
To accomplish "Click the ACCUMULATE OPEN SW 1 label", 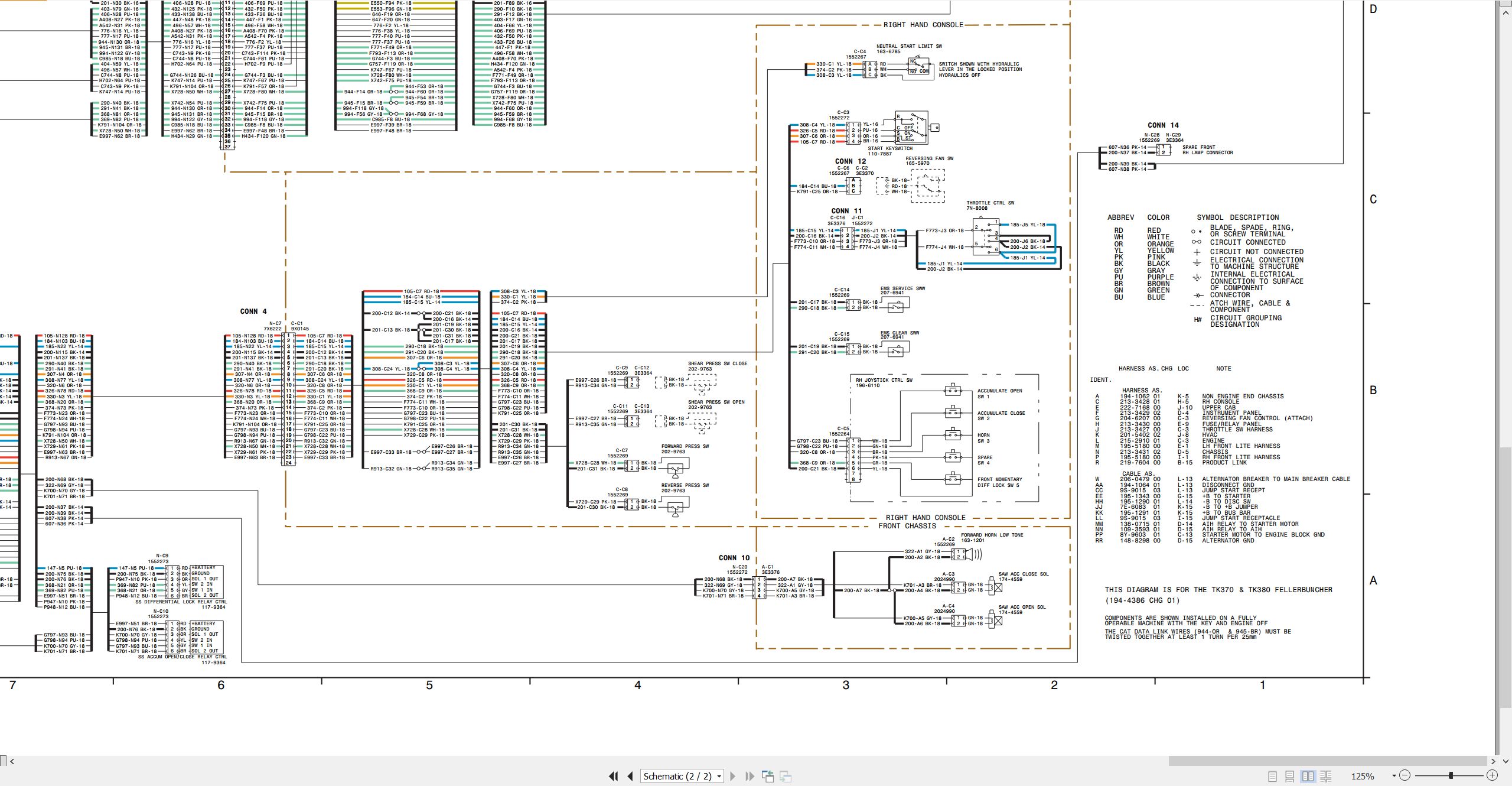I will [x=1000, y=394].
